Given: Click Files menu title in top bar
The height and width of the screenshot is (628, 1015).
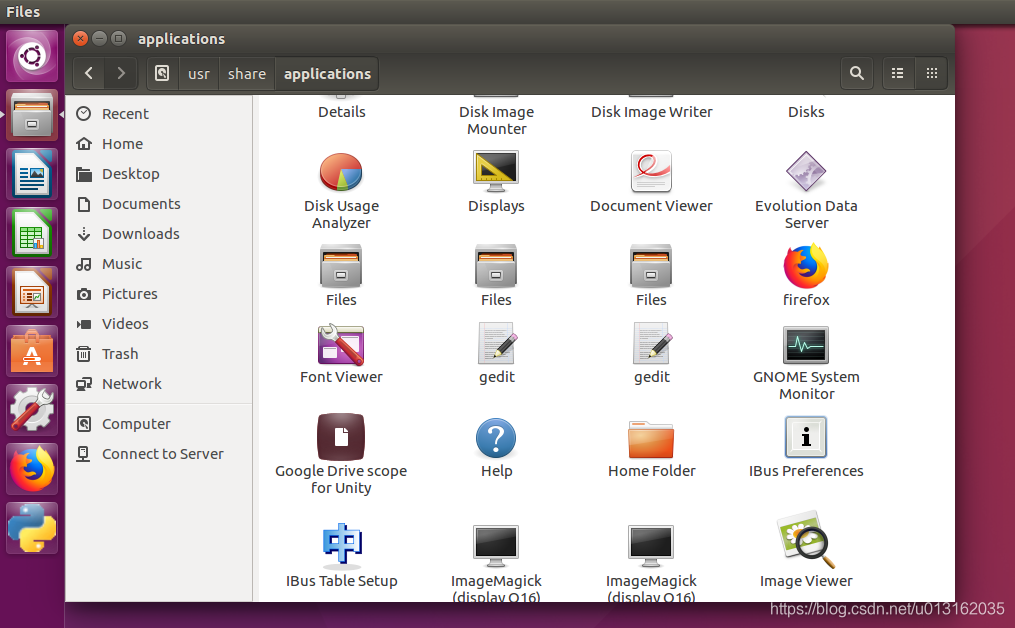Looking at the screenshot, I should [23, 12].
